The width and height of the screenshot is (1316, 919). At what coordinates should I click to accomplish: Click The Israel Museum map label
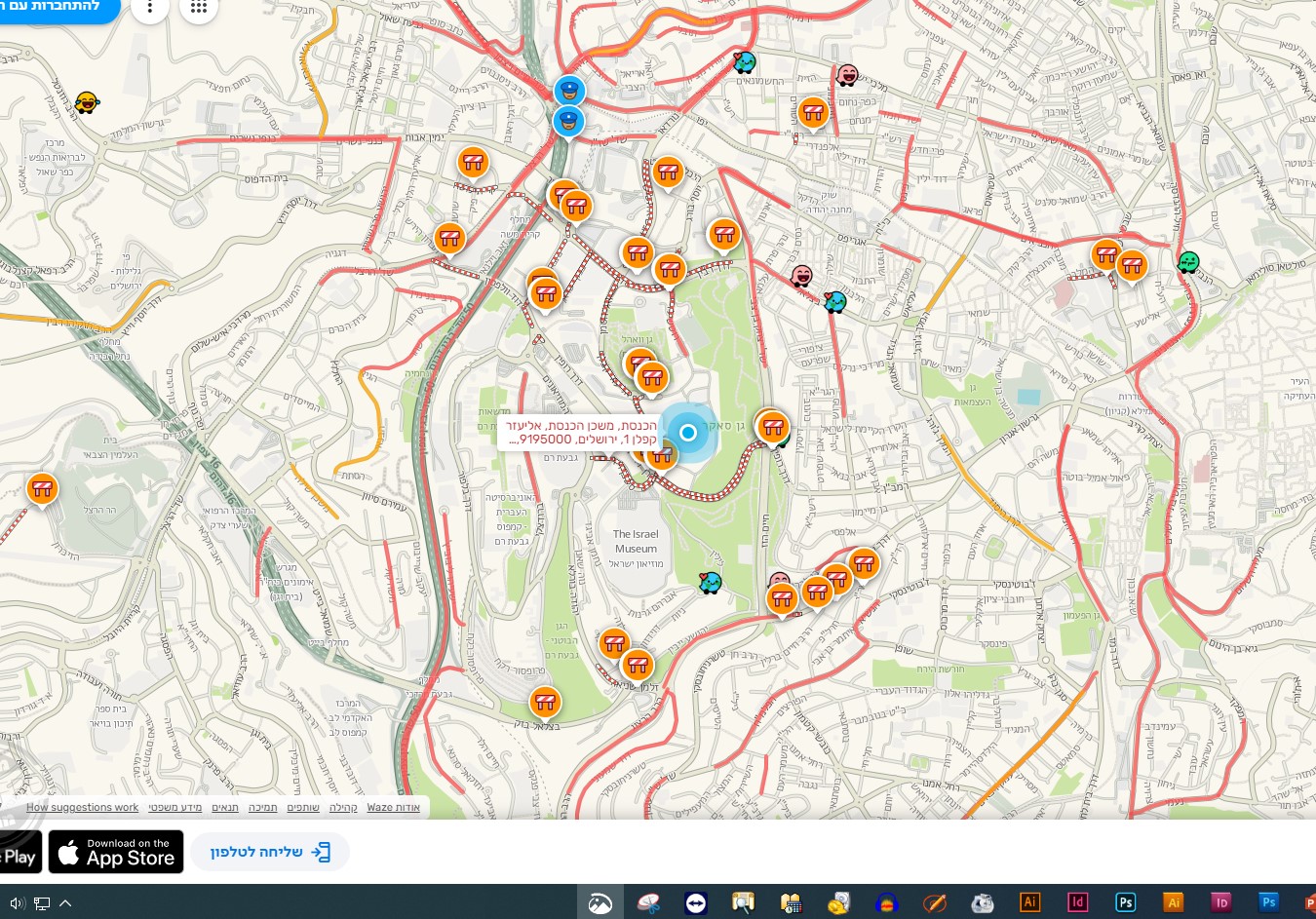pos(636,542)
